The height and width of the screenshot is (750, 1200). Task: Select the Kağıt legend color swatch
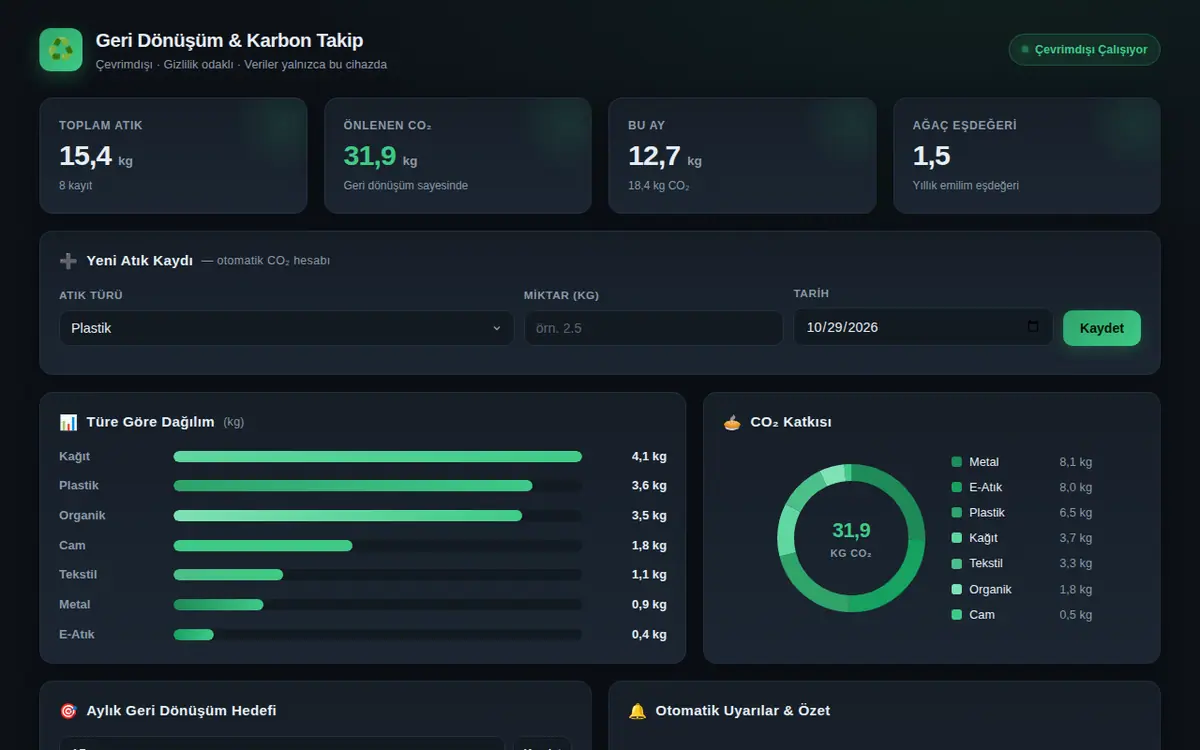pos(957,538)
